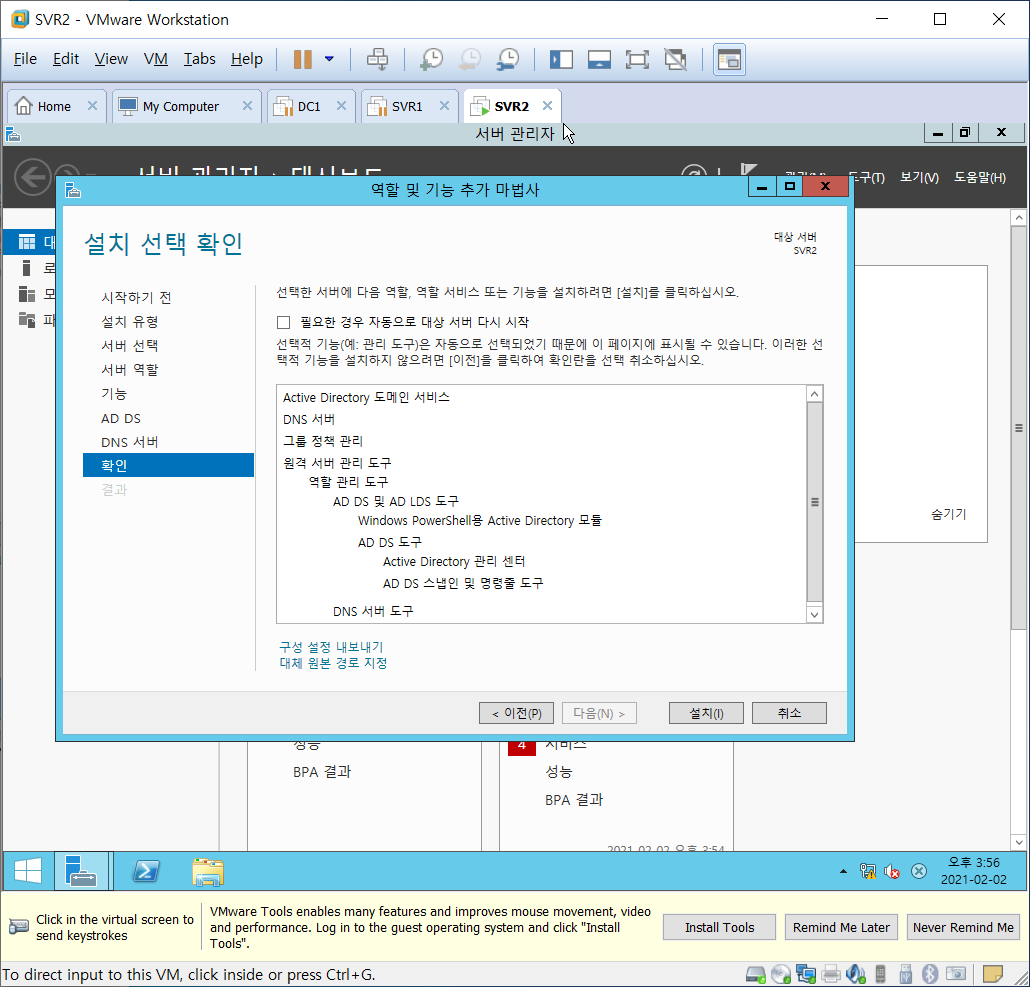Open the snapshot manager icon
Viewport: 1030px width, 987px height.
click(508, 59)
